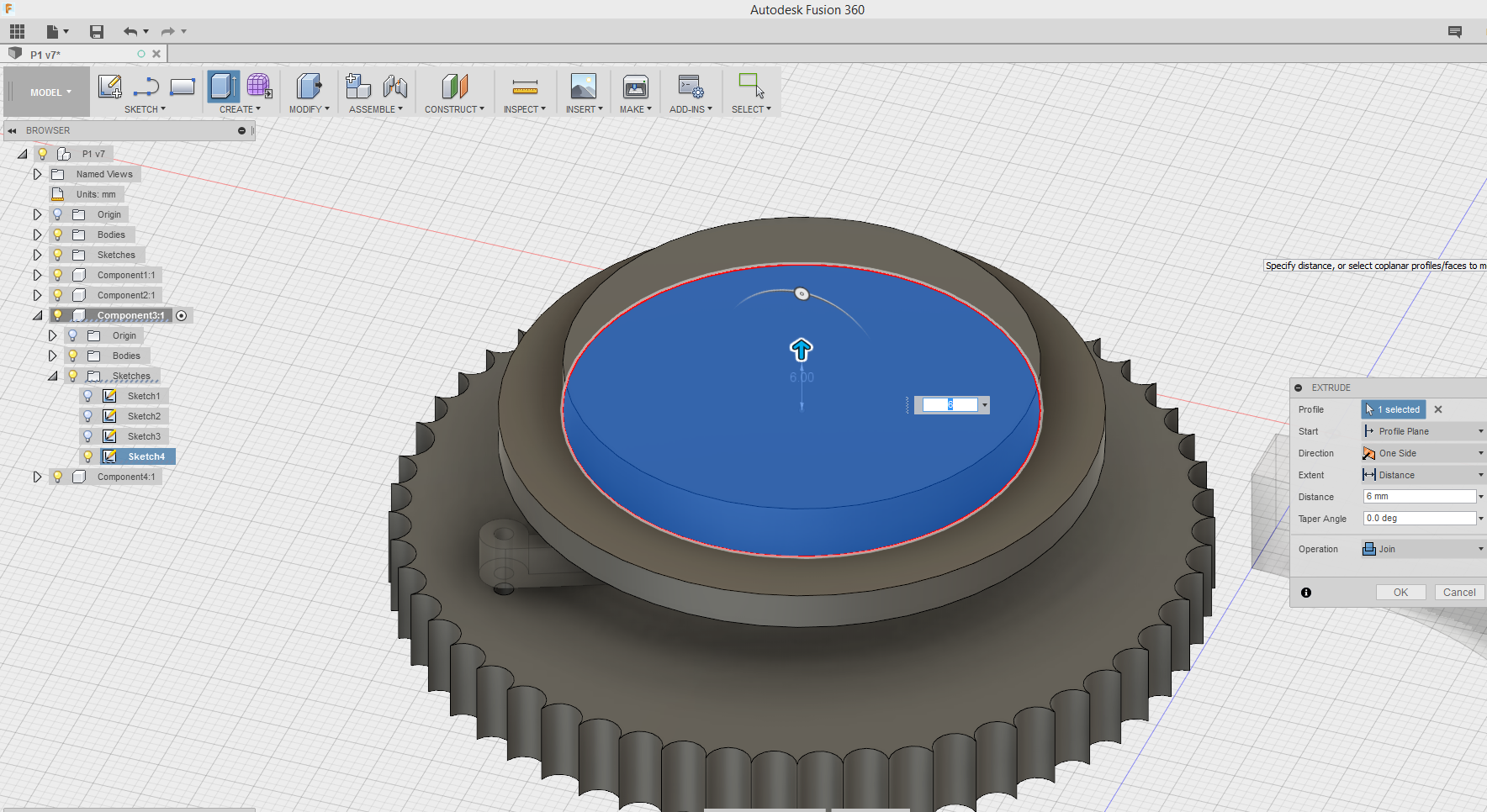Confirm the extrude with OK

pos(1400,593)
